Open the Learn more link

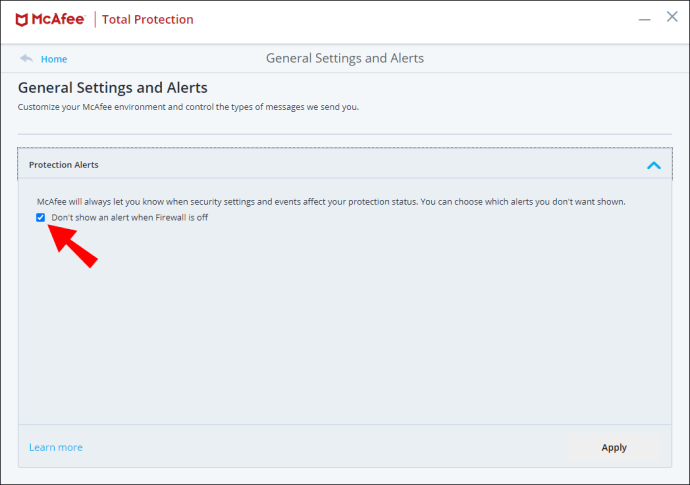pyautogui.click(x=56, y=447)
